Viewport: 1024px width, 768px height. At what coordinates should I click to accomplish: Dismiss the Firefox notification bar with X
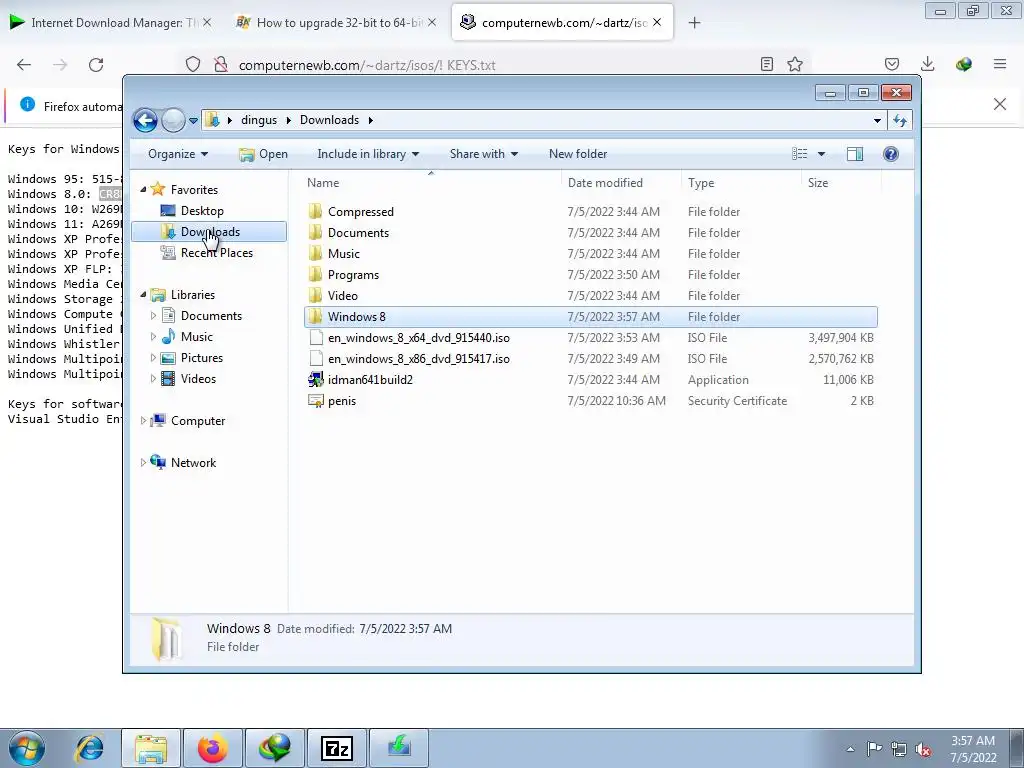tap(999, 104)
